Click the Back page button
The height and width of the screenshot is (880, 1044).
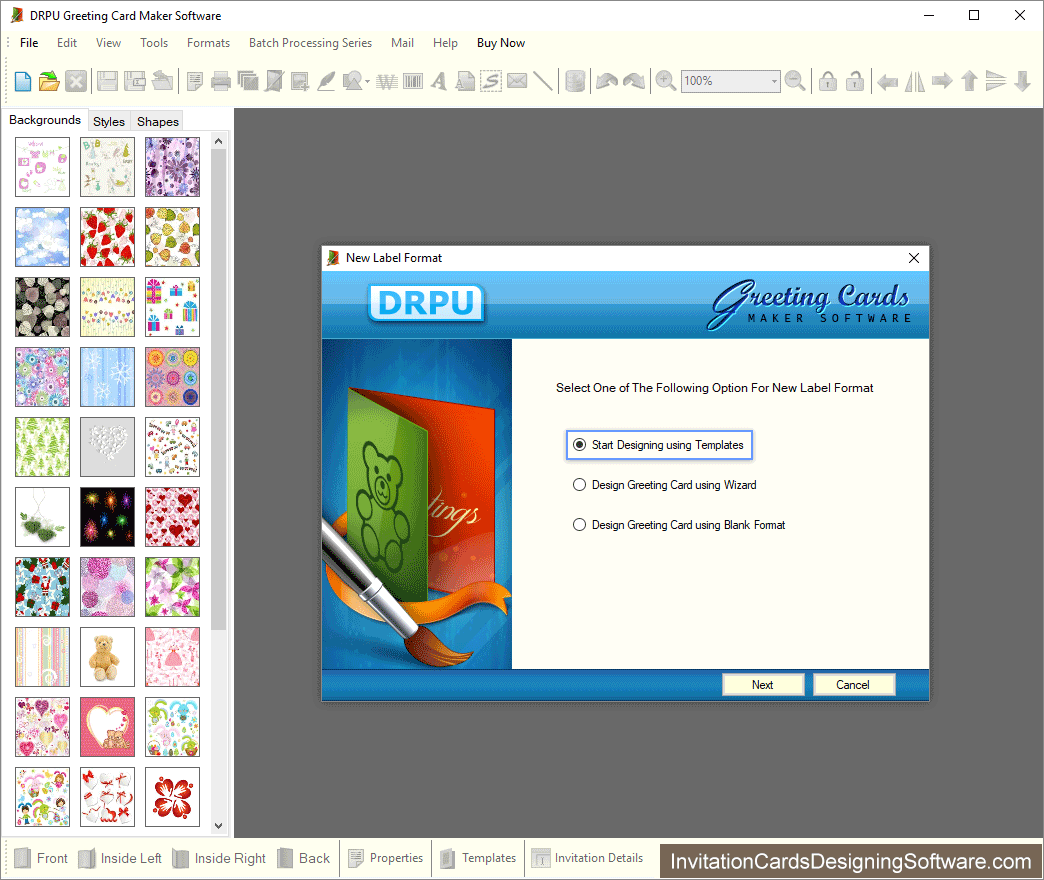(304, 858)
